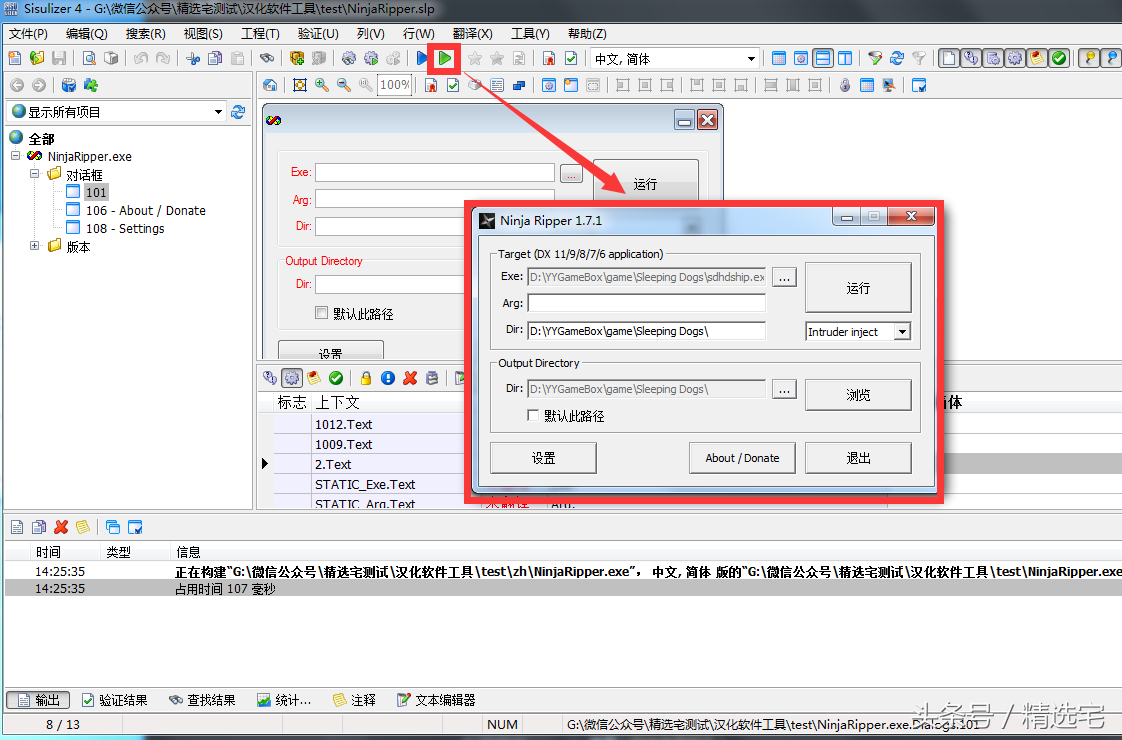Click the magnifier document preview icon

89,59
